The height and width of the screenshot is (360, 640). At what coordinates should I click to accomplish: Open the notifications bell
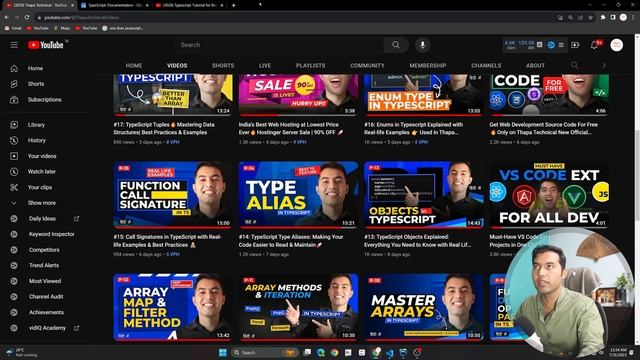pyautogui.click(x=594, y=45)
